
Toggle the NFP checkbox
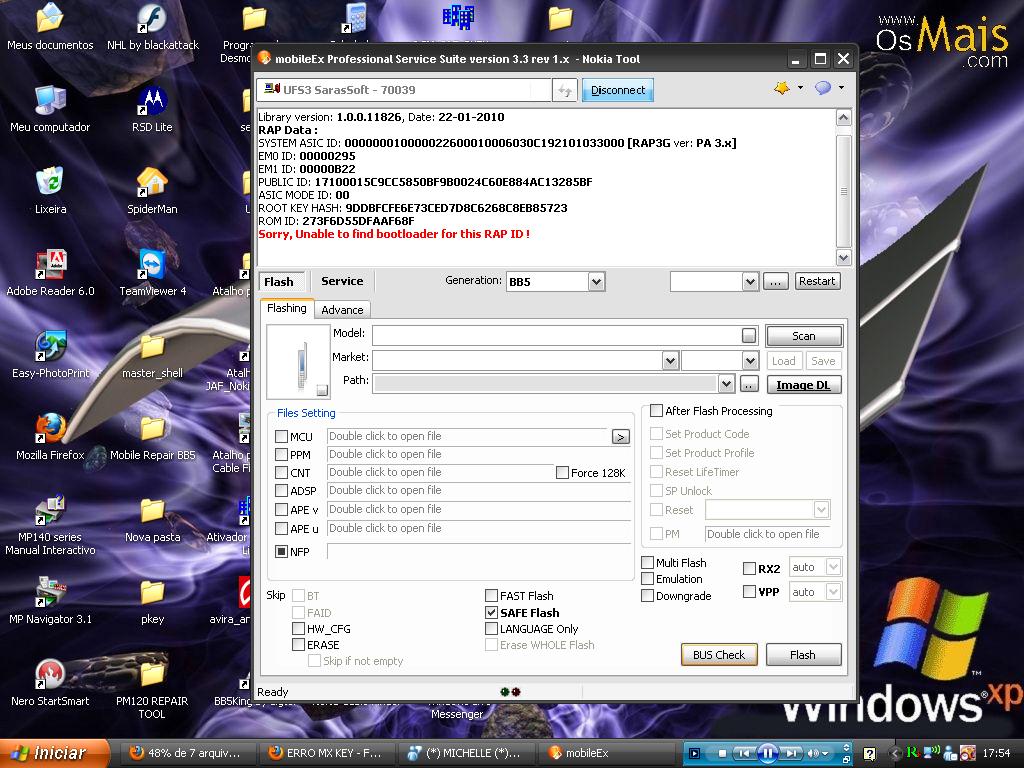(x=281, y=552)
